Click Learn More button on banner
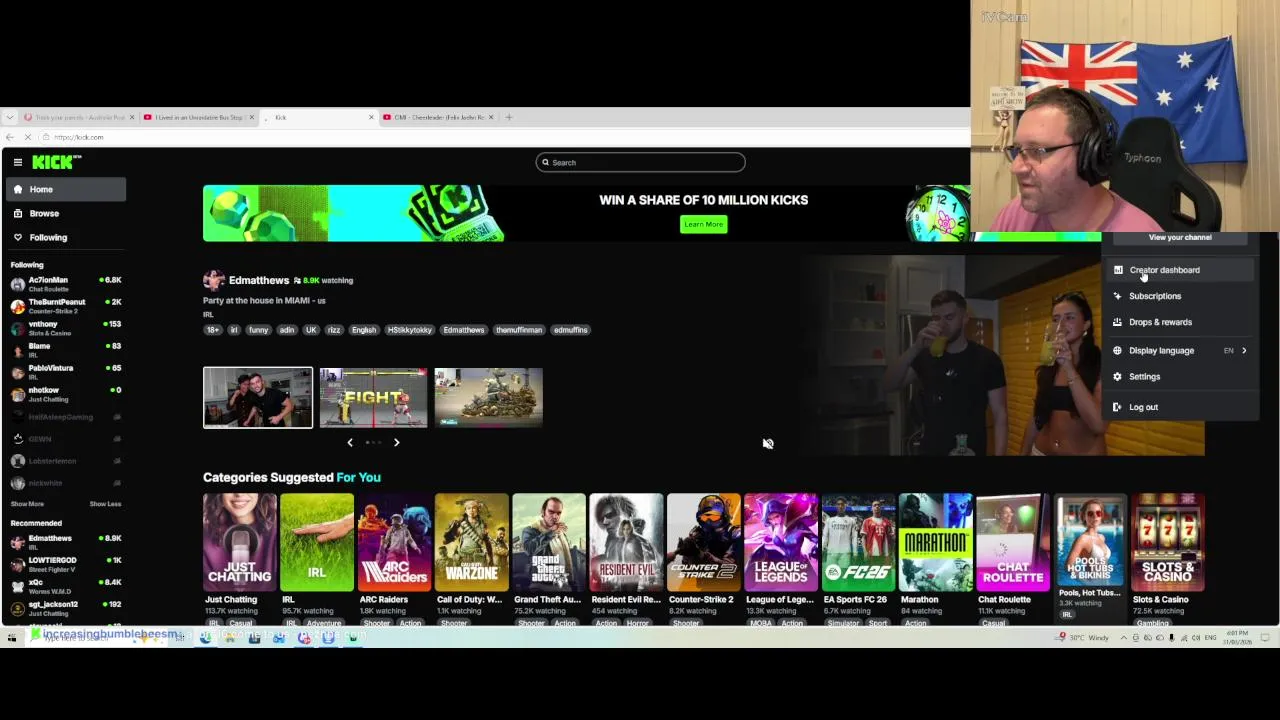Image resolution: width=1280 pixels, height=720 pixels. (x=703, y=224)
